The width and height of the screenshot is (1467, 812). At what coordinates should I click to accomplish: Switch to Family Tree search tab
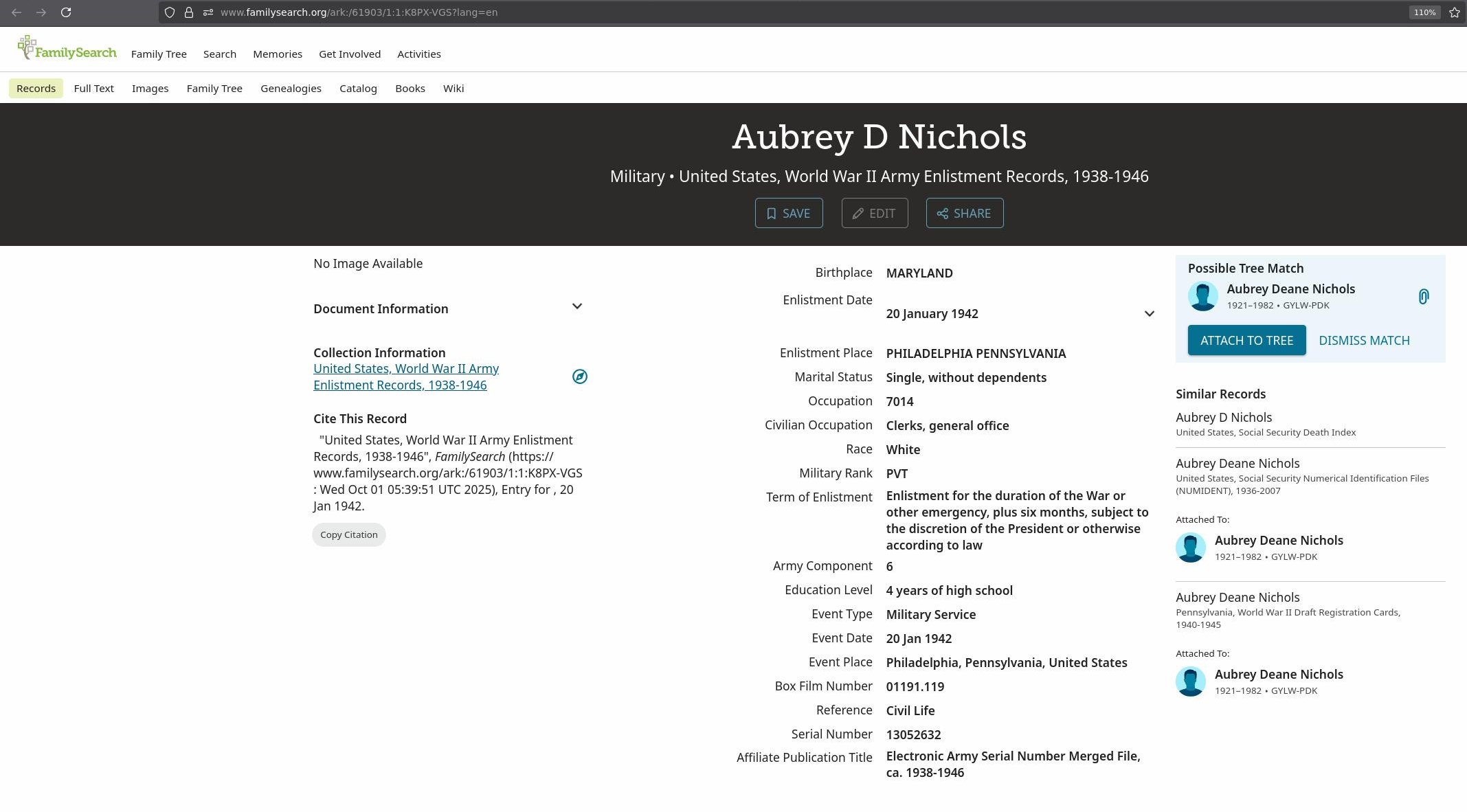(x=214, y=88)
